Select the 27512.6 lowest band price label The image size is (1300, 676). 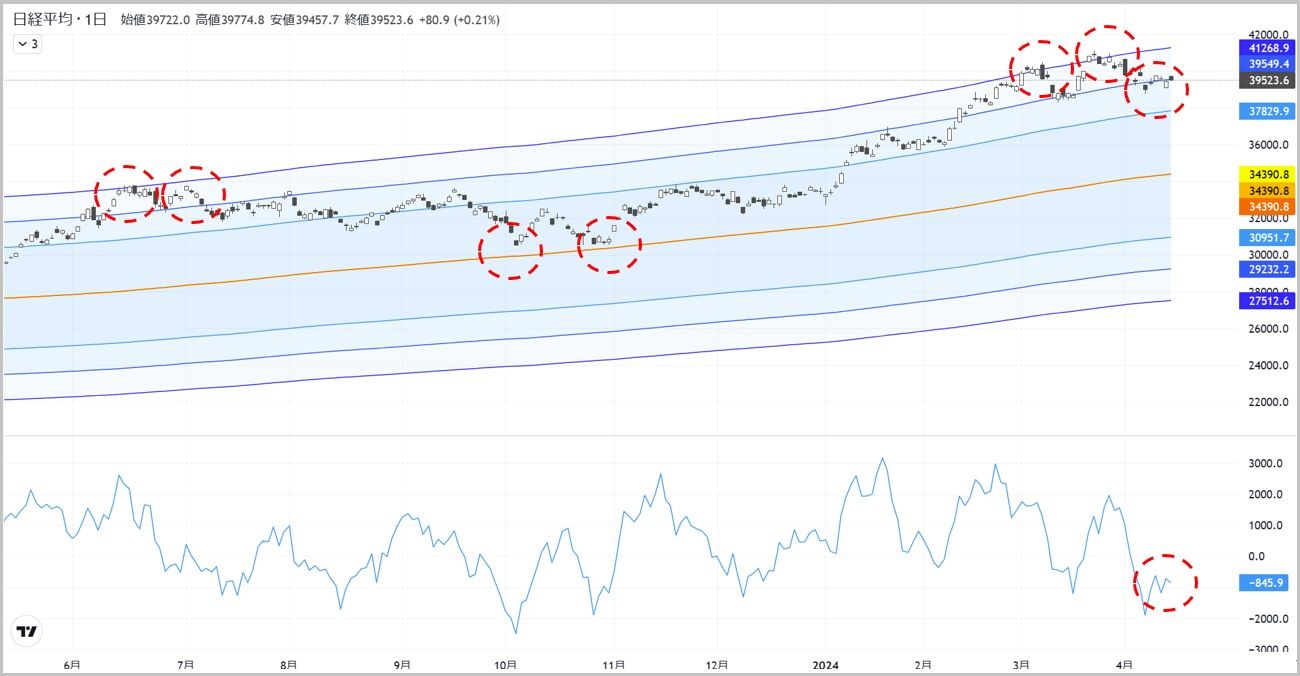(1267, 299)
